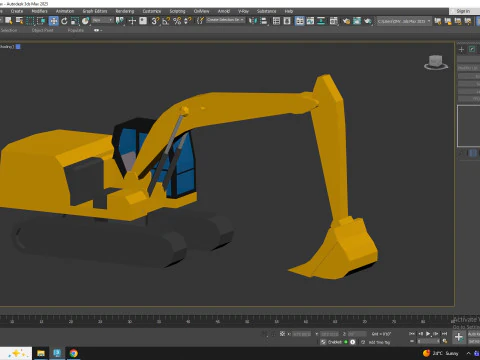Click the Sign In button

click(463, 11)
